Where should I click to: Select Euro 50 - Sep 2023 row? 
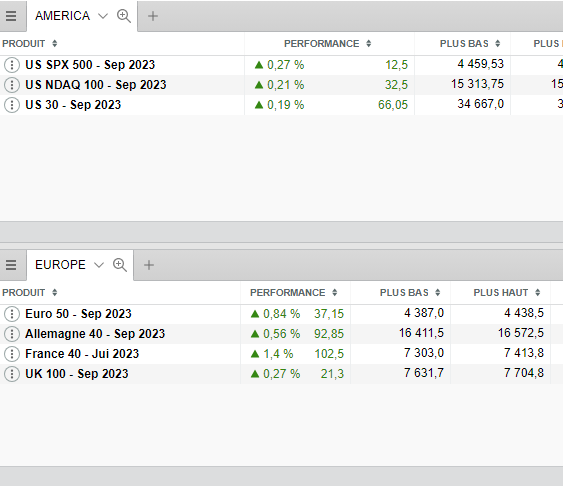pyautogui.click(x=282, y=314)
